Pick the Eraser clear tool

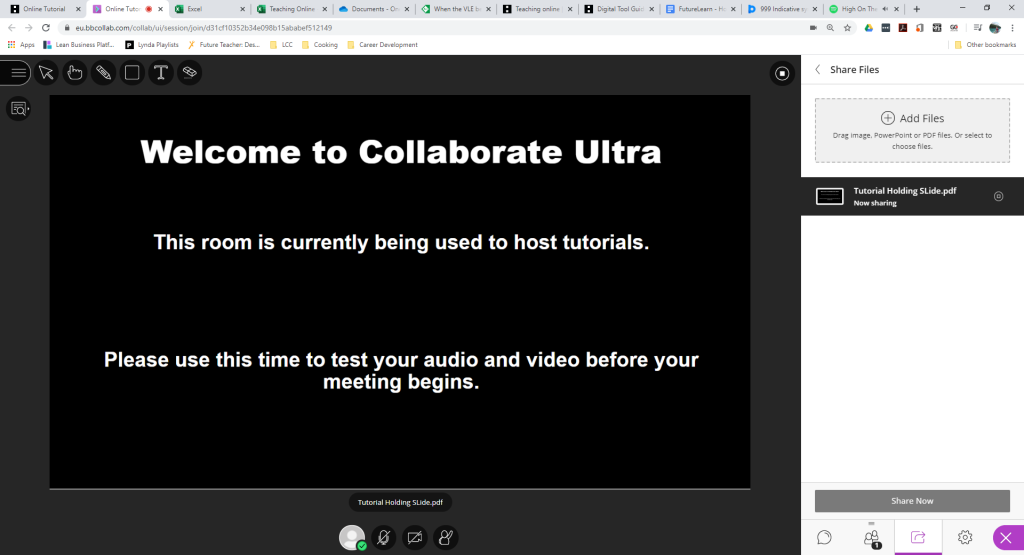[189, 72]
